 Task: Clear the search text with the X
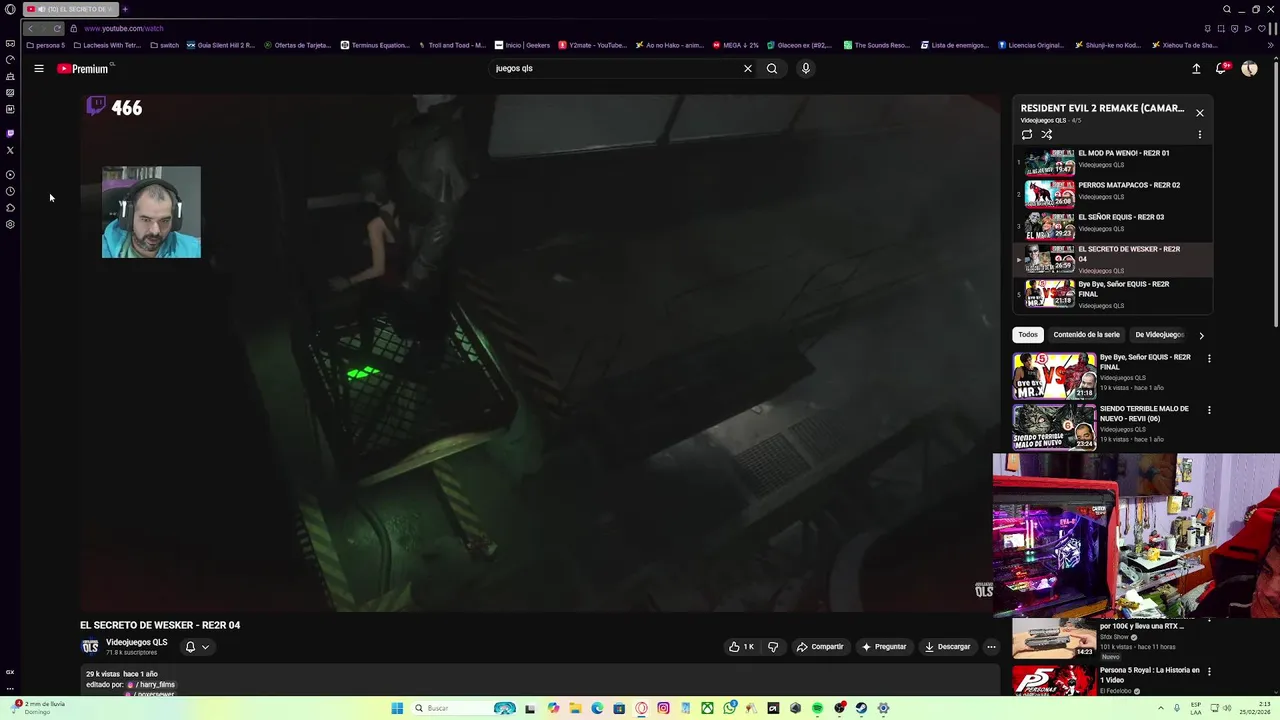click(747, 69)
